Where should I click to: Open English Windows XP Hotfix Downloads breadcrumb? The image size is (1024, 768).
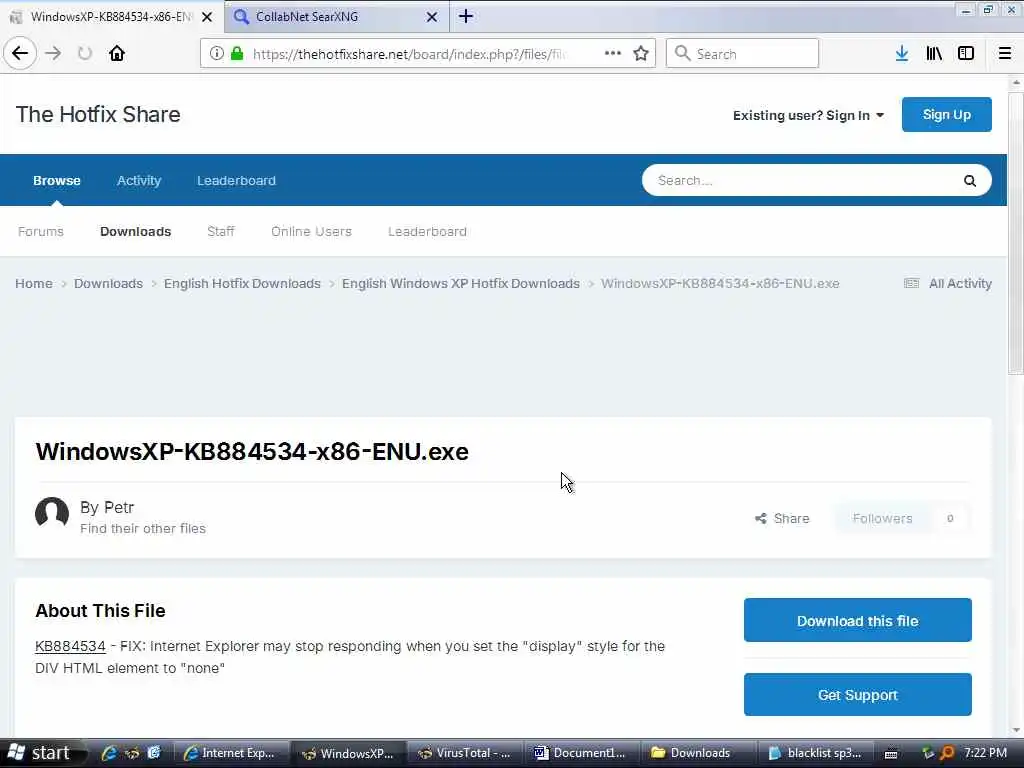click(x=461, y=283)
